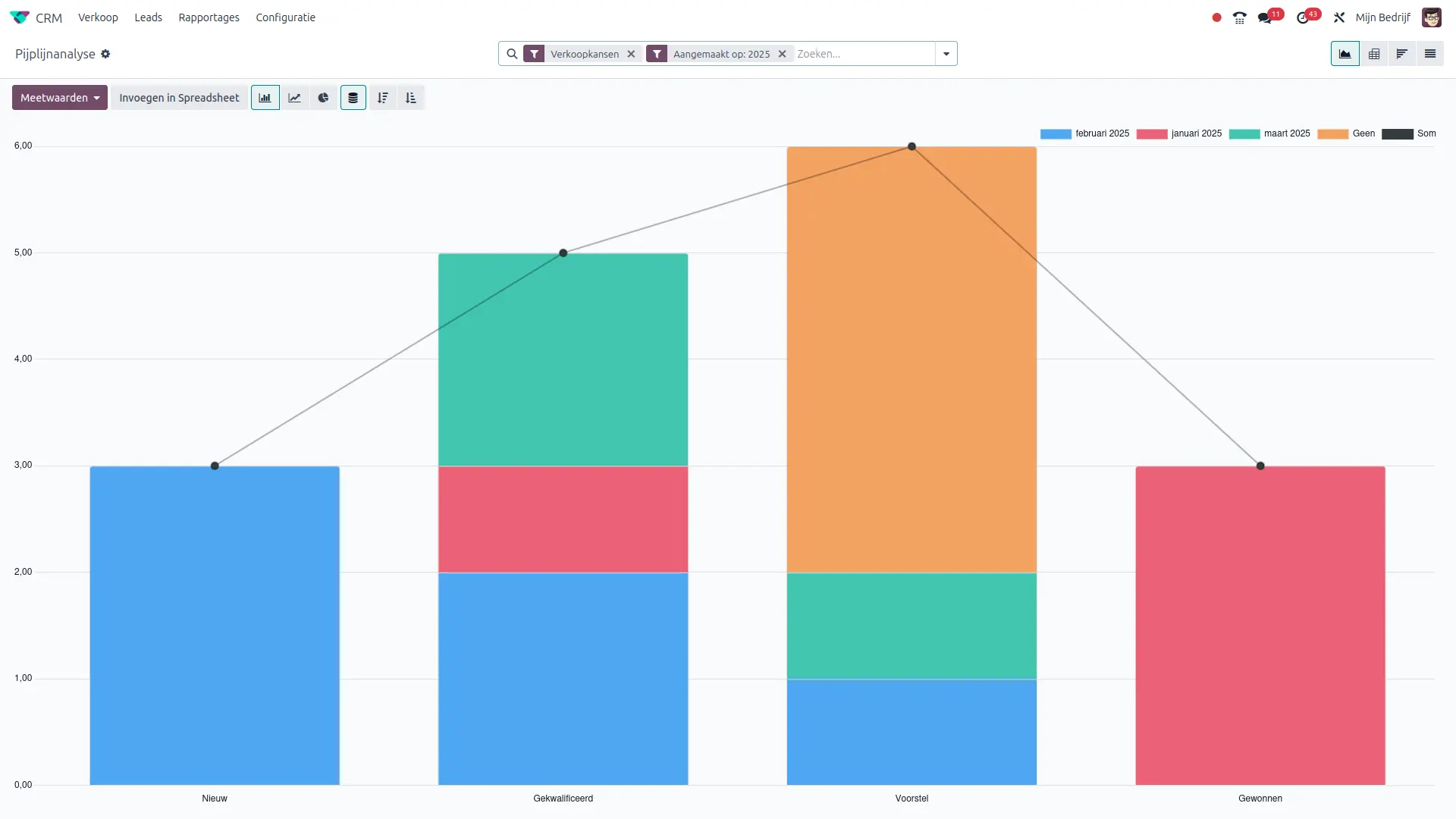Toggle stacked chart mode

click(x=353, y=98)
